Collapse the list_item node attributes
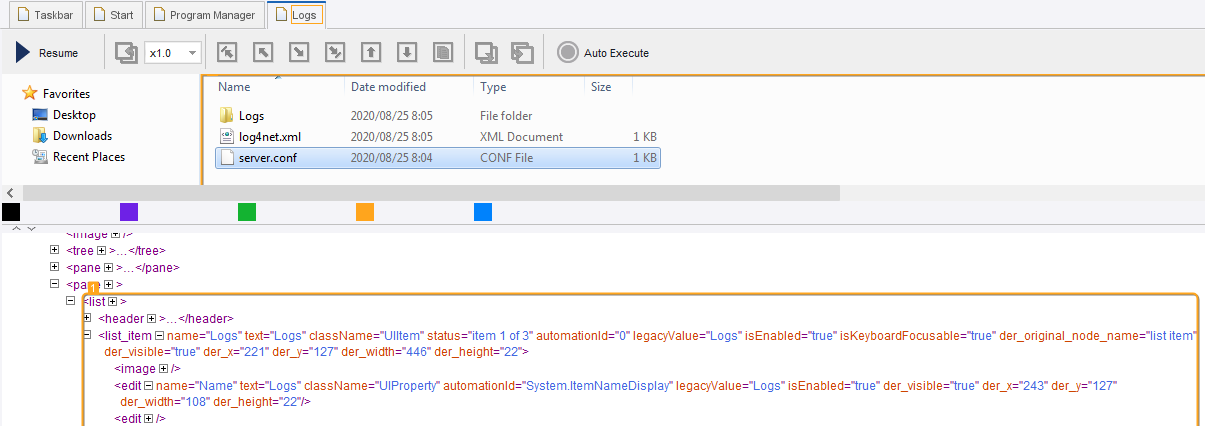The image size is (1205, 426). point(159,335)
